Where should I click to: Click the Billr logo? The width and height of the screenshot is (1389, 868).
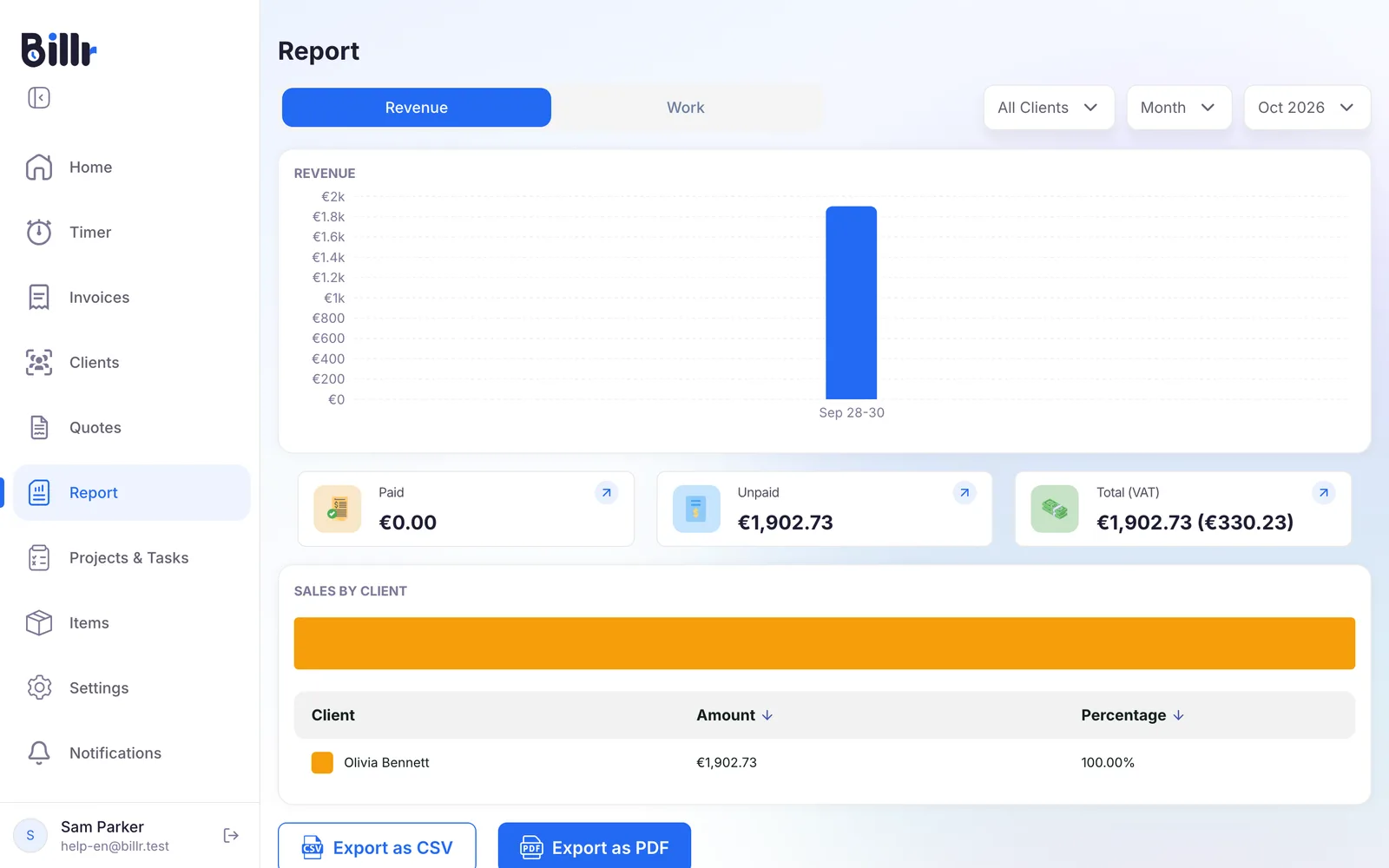point(58,49)
